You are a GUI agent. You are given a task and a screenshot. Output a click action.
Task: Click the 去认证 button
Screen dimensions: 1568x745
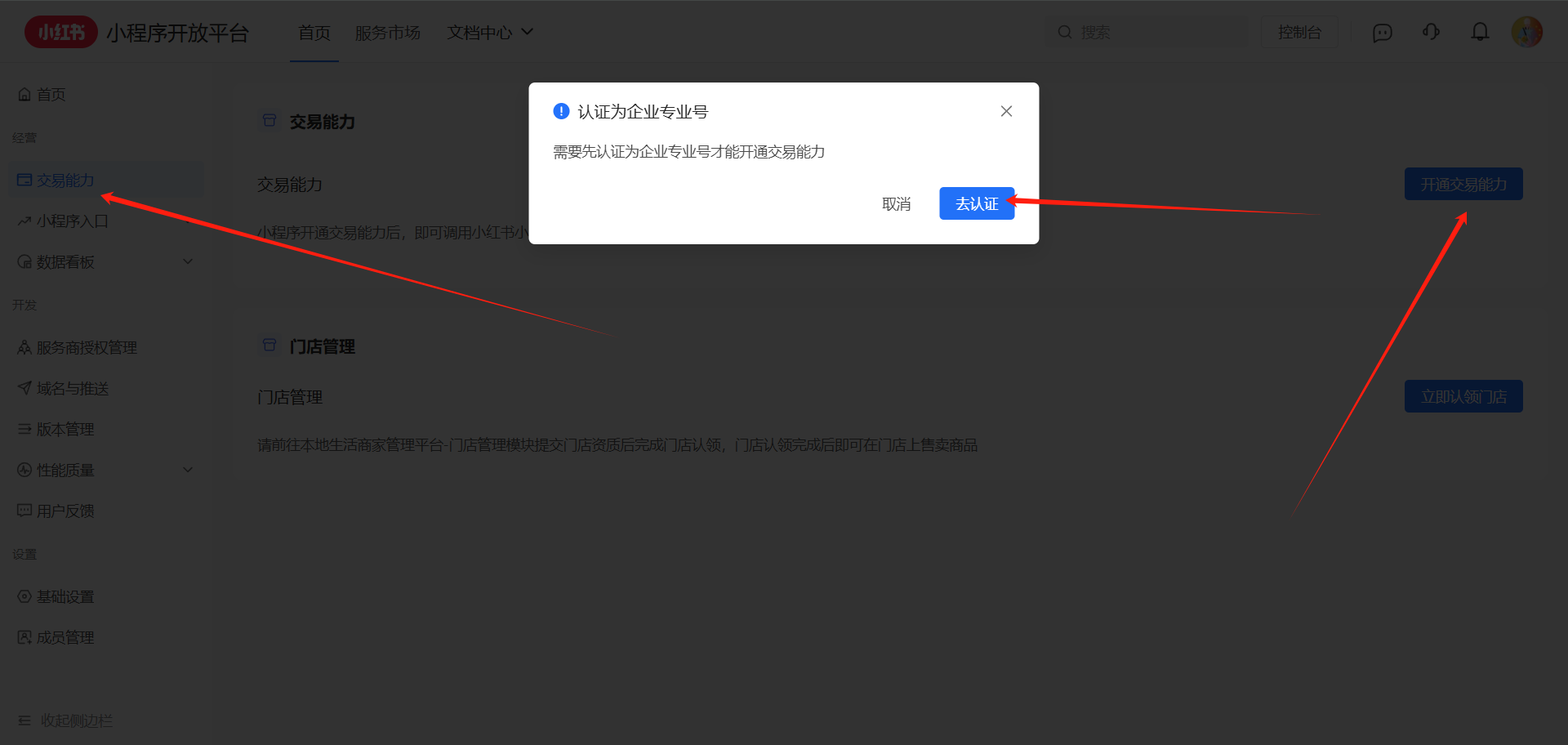pyautogui.click(x=977, y=204)
